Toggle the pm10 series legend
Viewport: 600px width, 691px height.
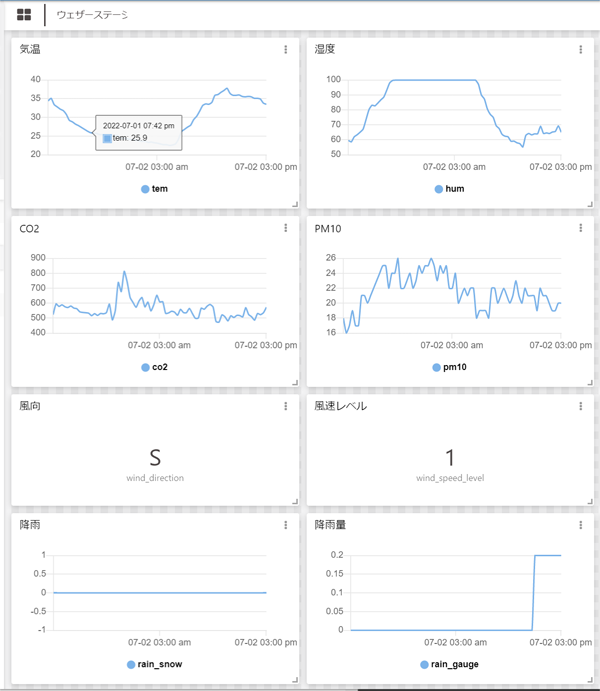(x=449, y=367)
